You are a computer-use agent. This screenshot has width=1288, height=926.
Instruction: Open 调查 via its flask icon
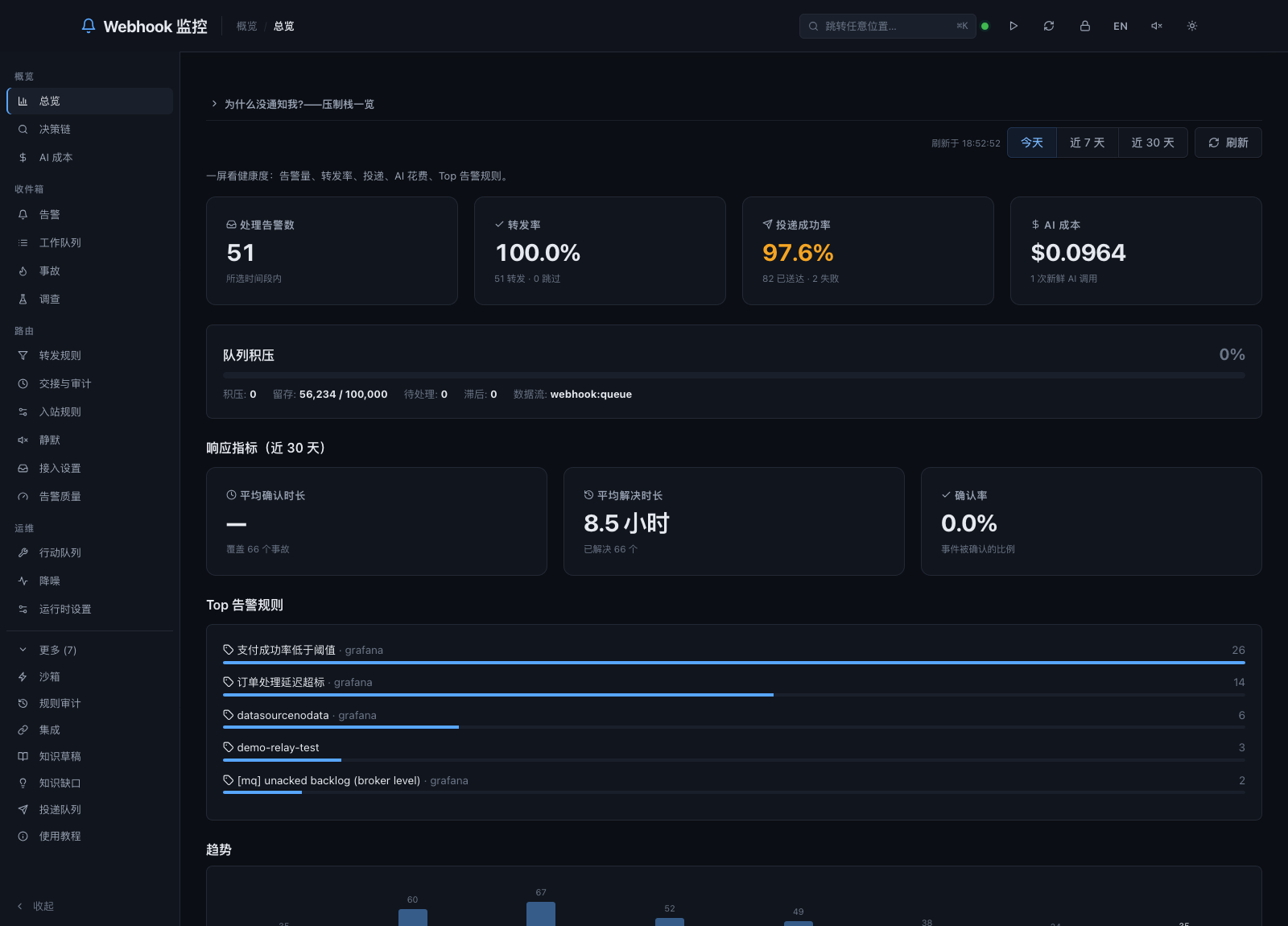coord(23,299)
